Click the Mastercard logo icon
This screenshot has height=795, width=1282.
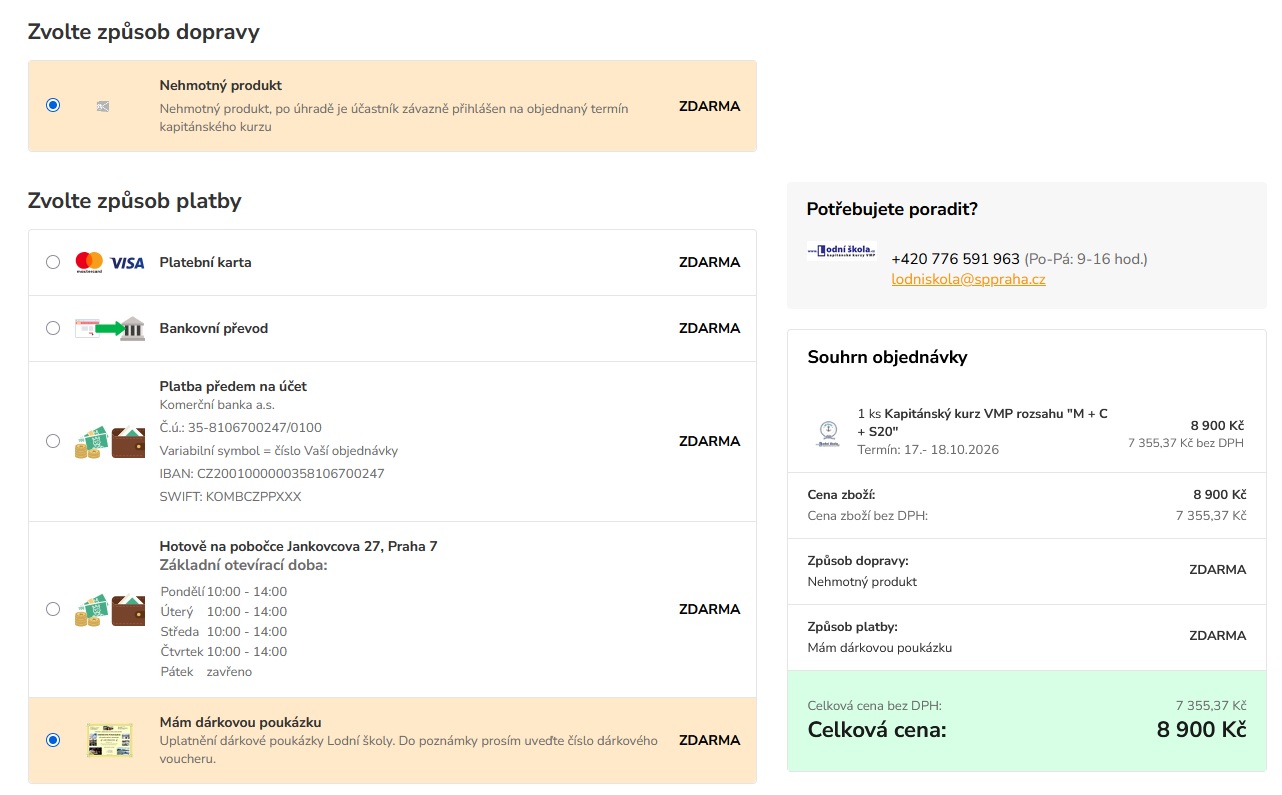90,262
